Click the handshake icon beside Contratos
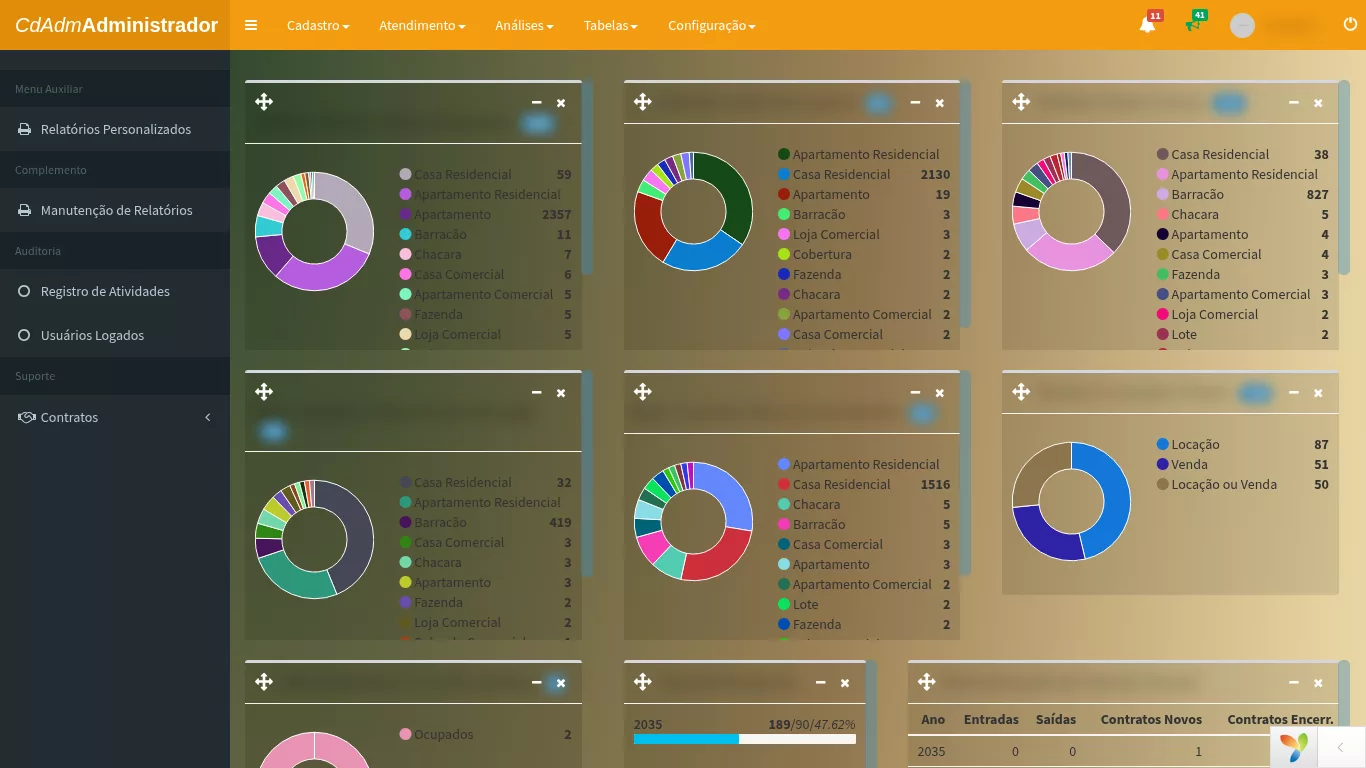This screenshot has height=768, width=1366. click(x=26, y=417)
